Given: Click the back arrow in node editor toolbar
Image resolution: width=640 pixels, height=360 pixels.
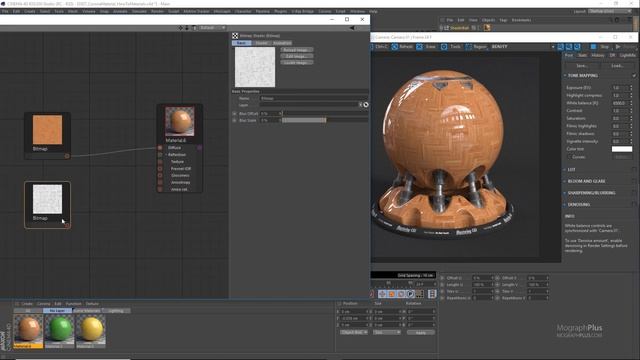Looking at the screenshot, I should coord(352,28).
